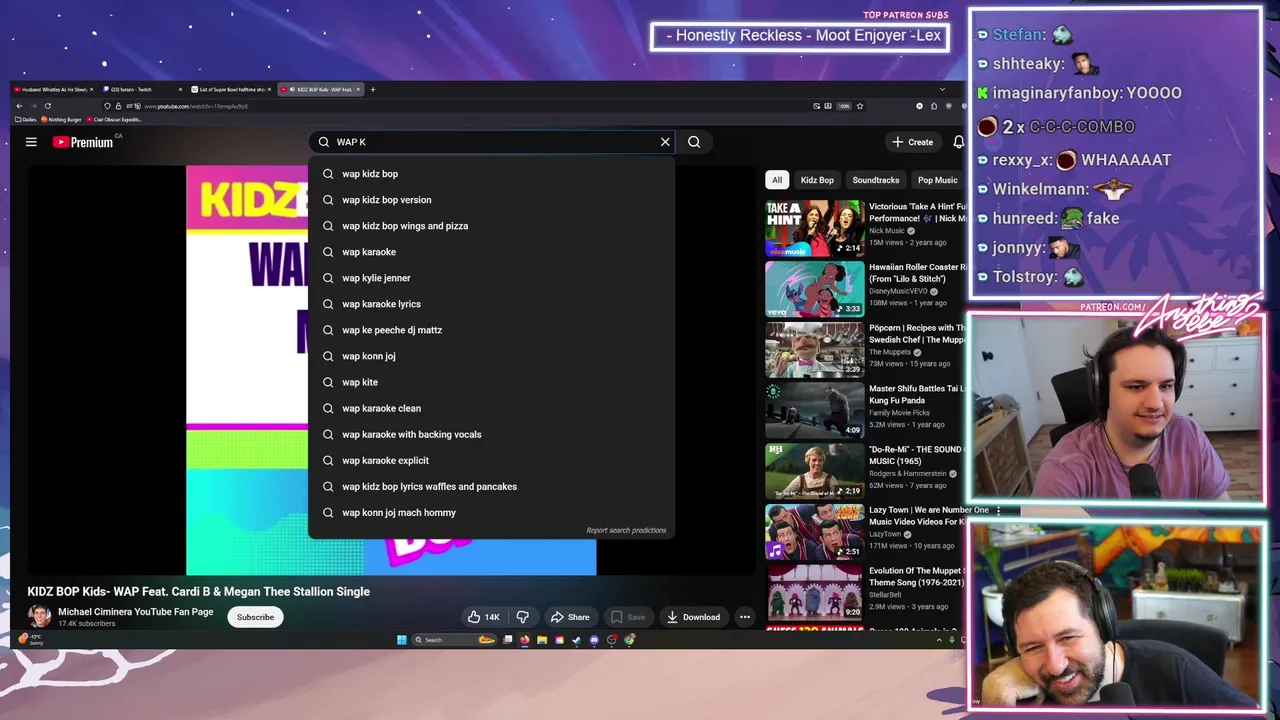Screen dimensions: 1280x720
Task: Open YouTube notifications bell
Action: click(x=958, y=142)
